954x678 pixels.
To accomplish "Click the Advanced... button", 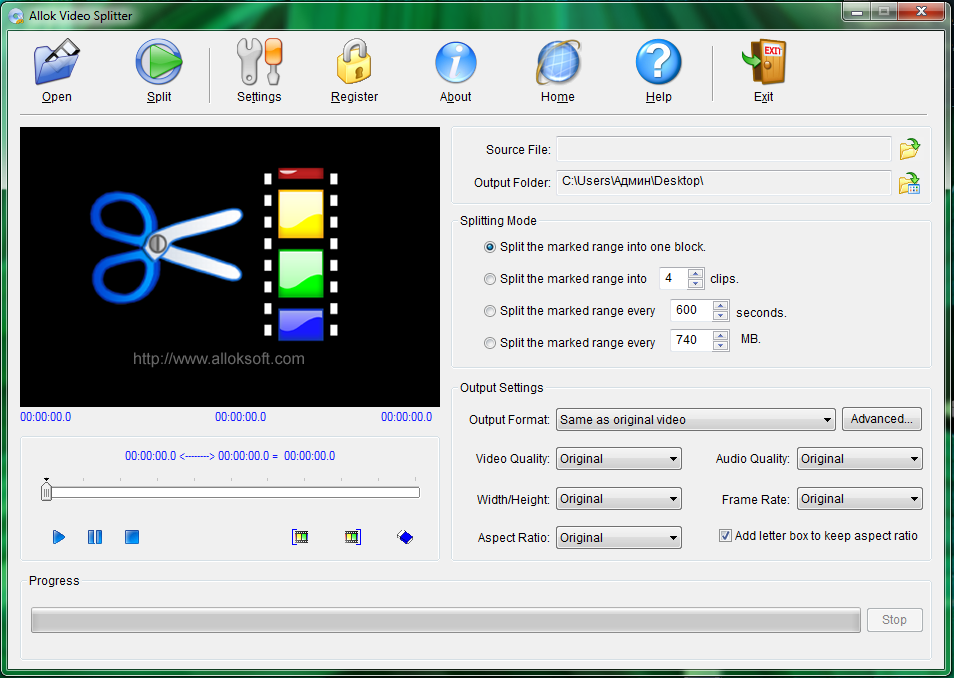I will (x=881, y=419).
